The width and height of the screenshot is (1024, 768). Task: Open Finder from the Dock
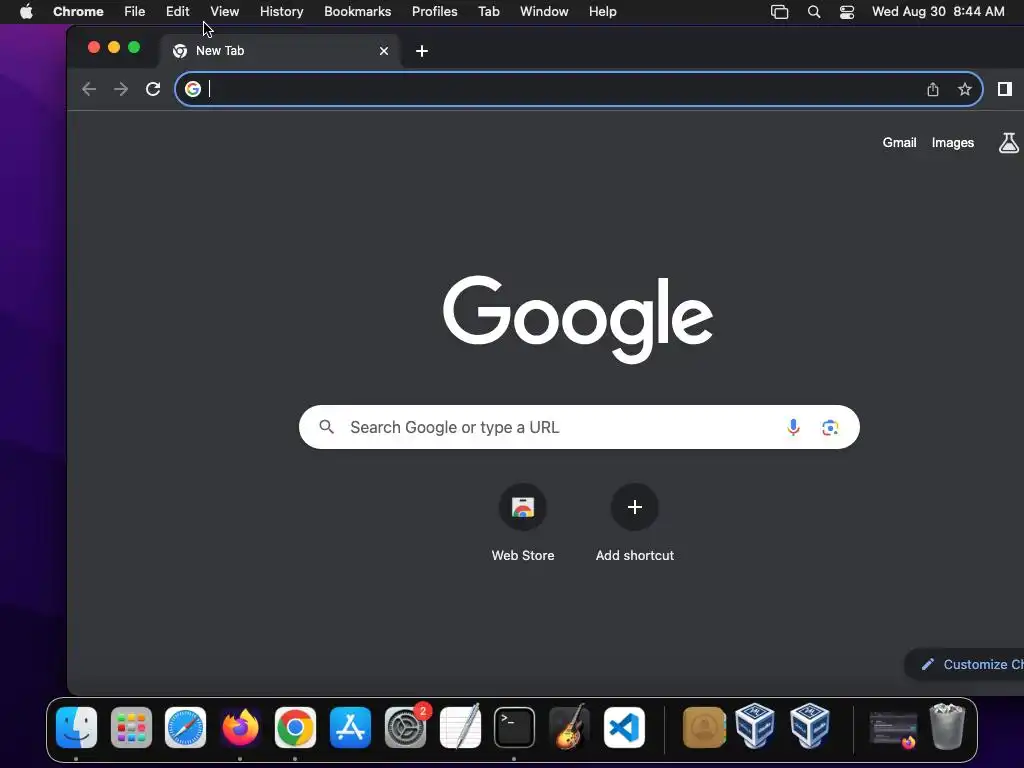(x=76, y=728)
